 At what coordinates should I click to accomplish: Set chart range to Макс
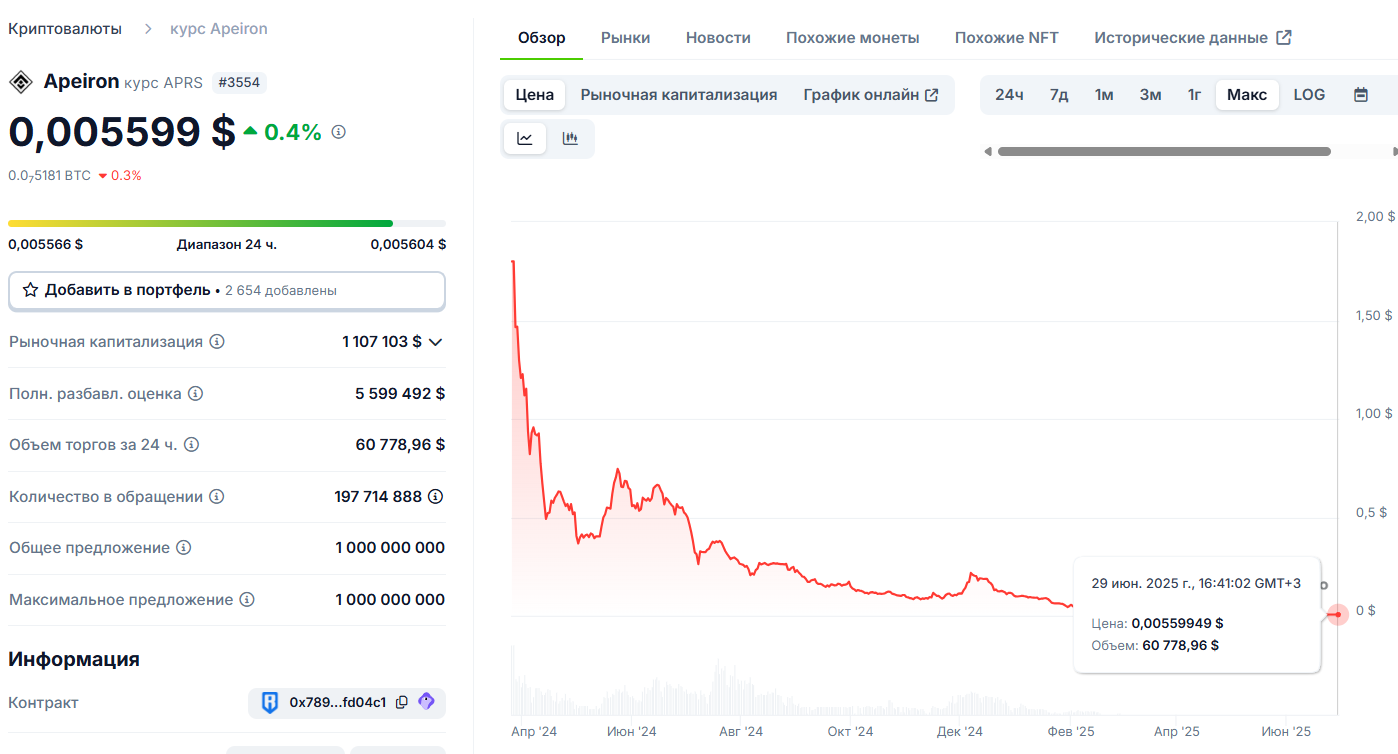tap(1247, 95)
